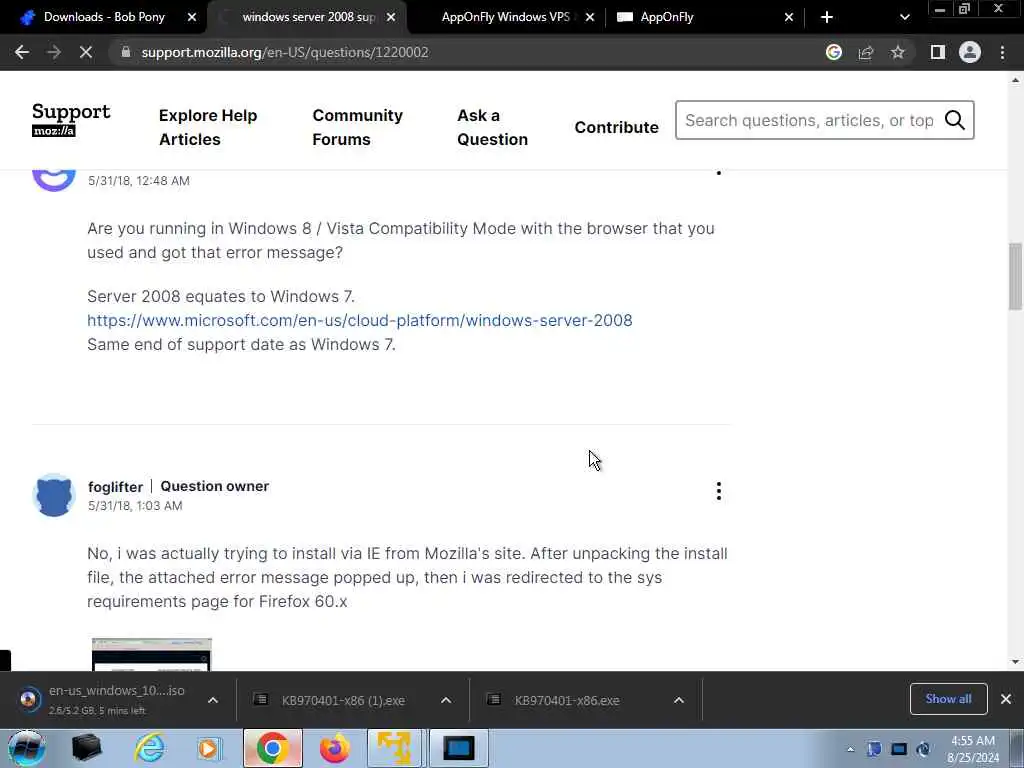Click the scroll down arrow
Image resolution: width=1024 pixels, height=768 pixels.
pyautogui.click(x=1015, y=662)
